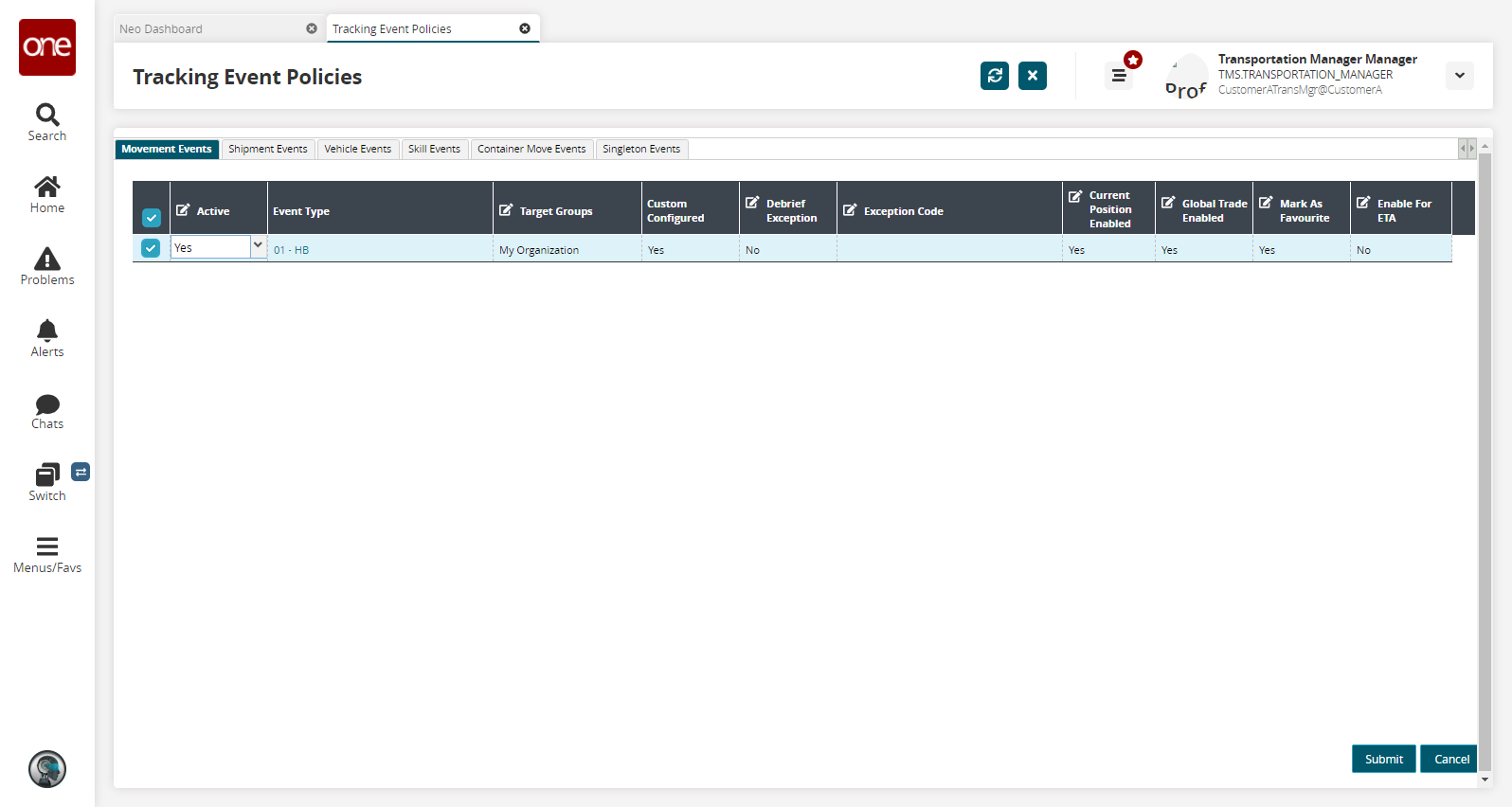The height and width of the screenshot is (807, 1512).
Task: Click the edit icon on Target Groups
Action: point(506,210)
